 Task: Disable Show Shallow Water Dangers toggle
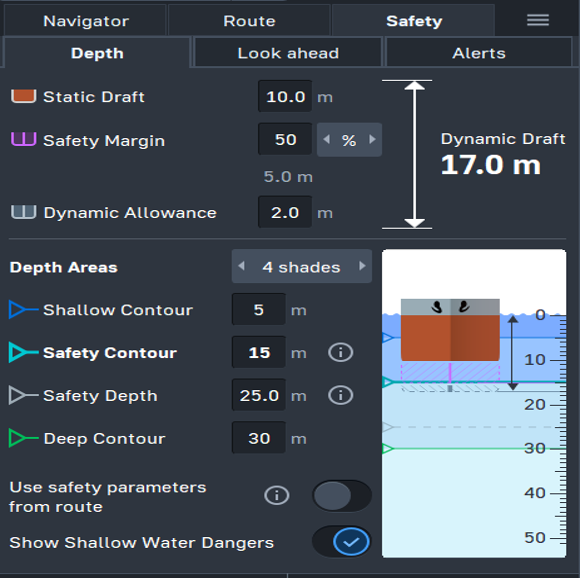tap(342, 542)
